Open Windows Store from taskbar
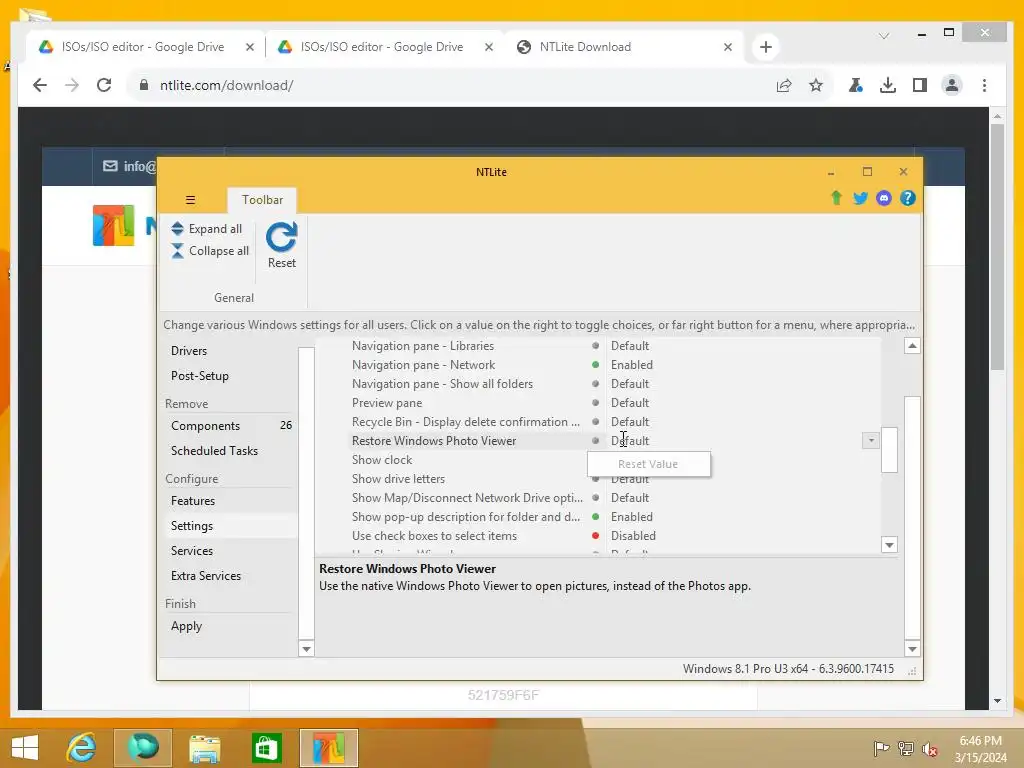1024x768 pixels. (266, 748)
